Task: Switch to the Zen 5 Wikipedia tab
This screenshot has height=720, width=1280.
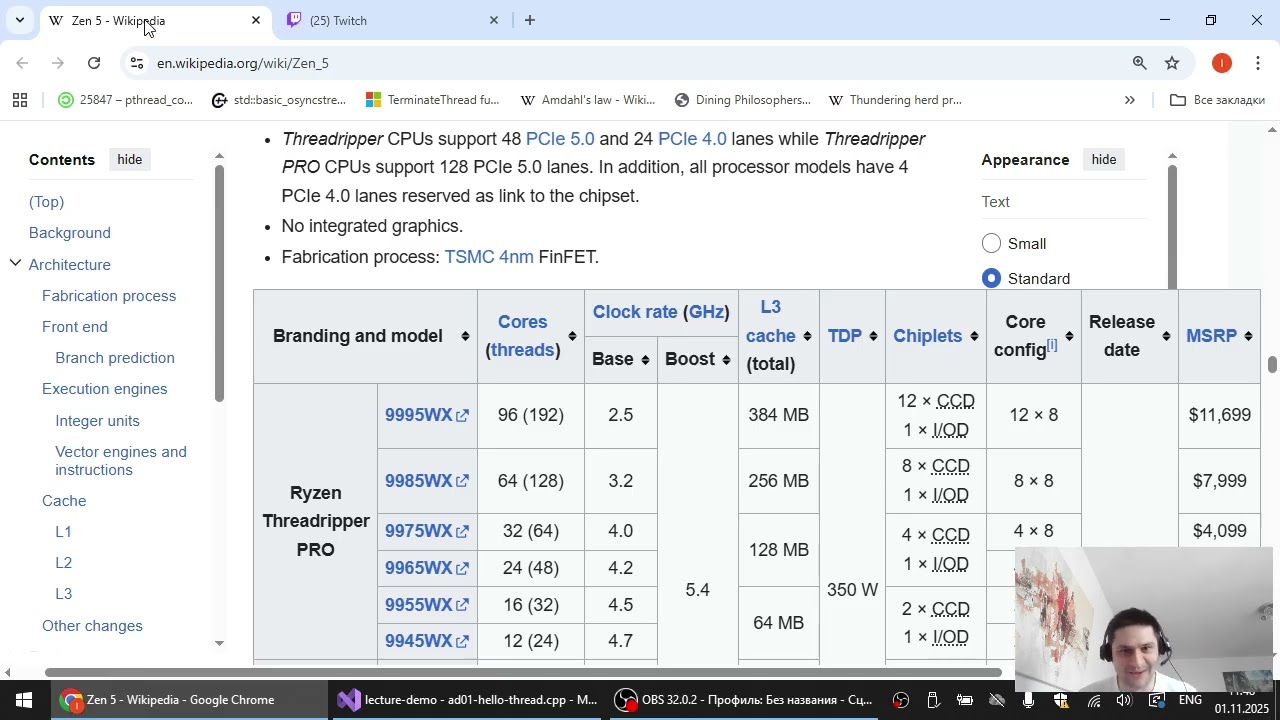Action: pos(155,20)
